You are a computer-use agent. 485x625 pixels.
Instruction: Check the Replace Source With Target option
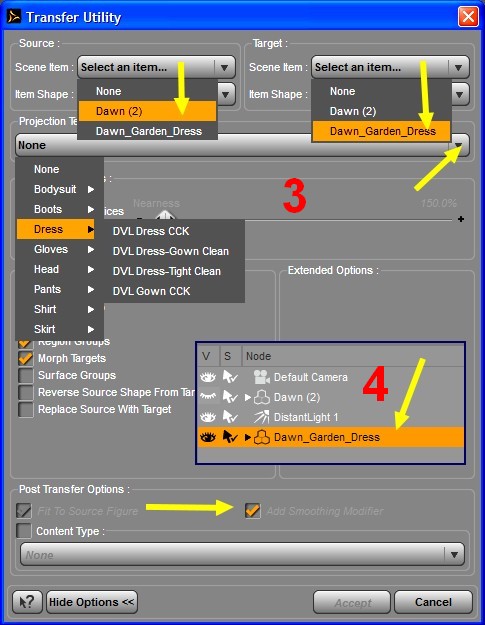click(x=26, y=409)
